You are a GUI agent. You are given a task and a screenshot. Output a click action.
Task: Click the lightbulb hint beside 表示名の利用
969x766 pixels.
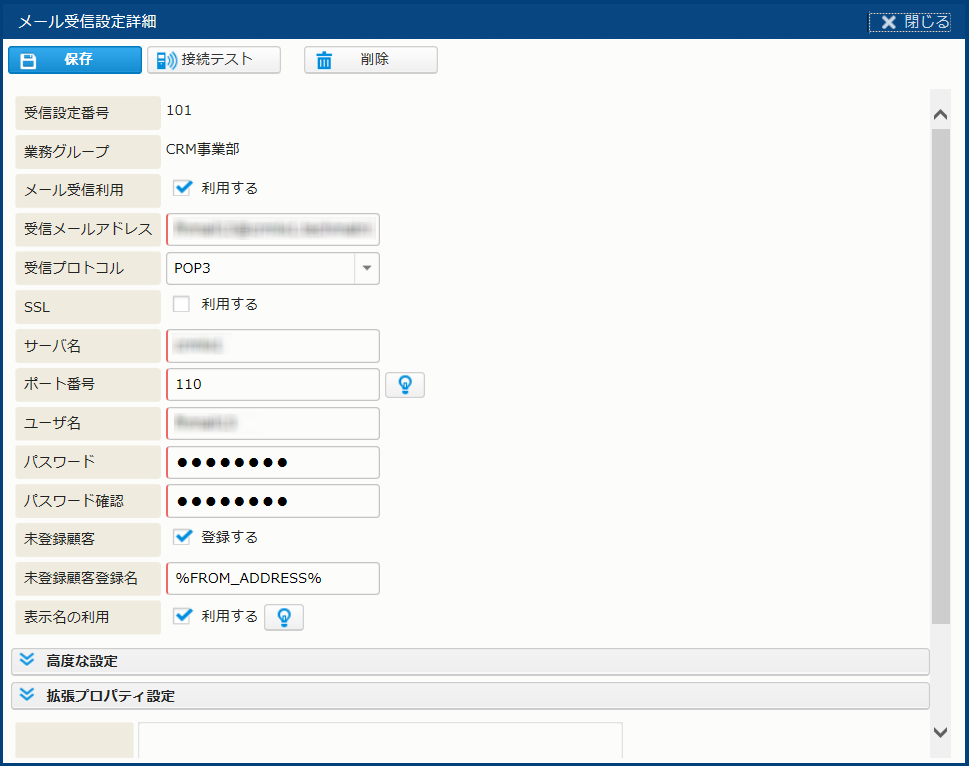click(284, 618)
